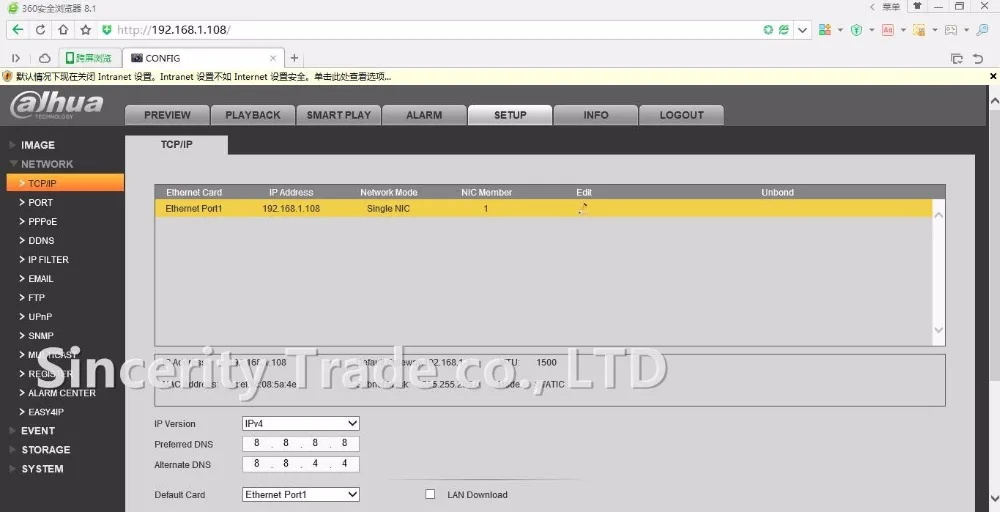Click the green yuan shield icon
The image size is (1000, 512).
[857, 30]
